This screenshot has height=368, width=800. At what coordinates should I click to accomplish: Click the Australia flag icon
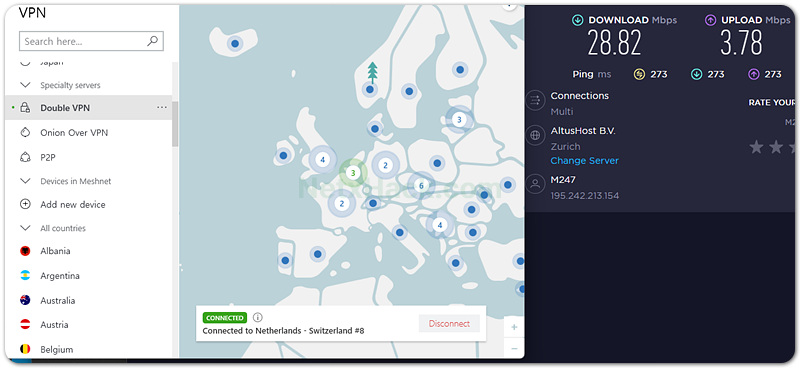[x=25, y=300]
